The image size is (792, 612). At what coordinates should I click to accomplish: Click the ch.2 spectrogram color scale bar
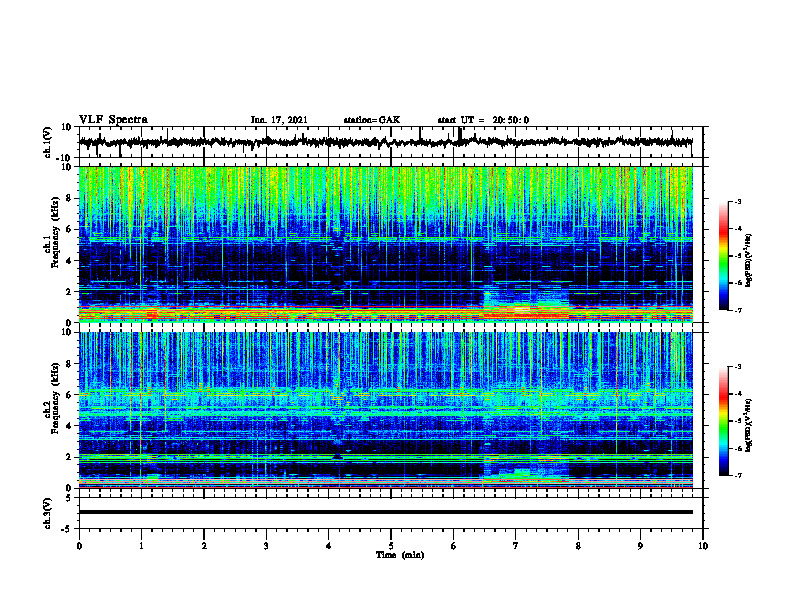pos(724,421)
